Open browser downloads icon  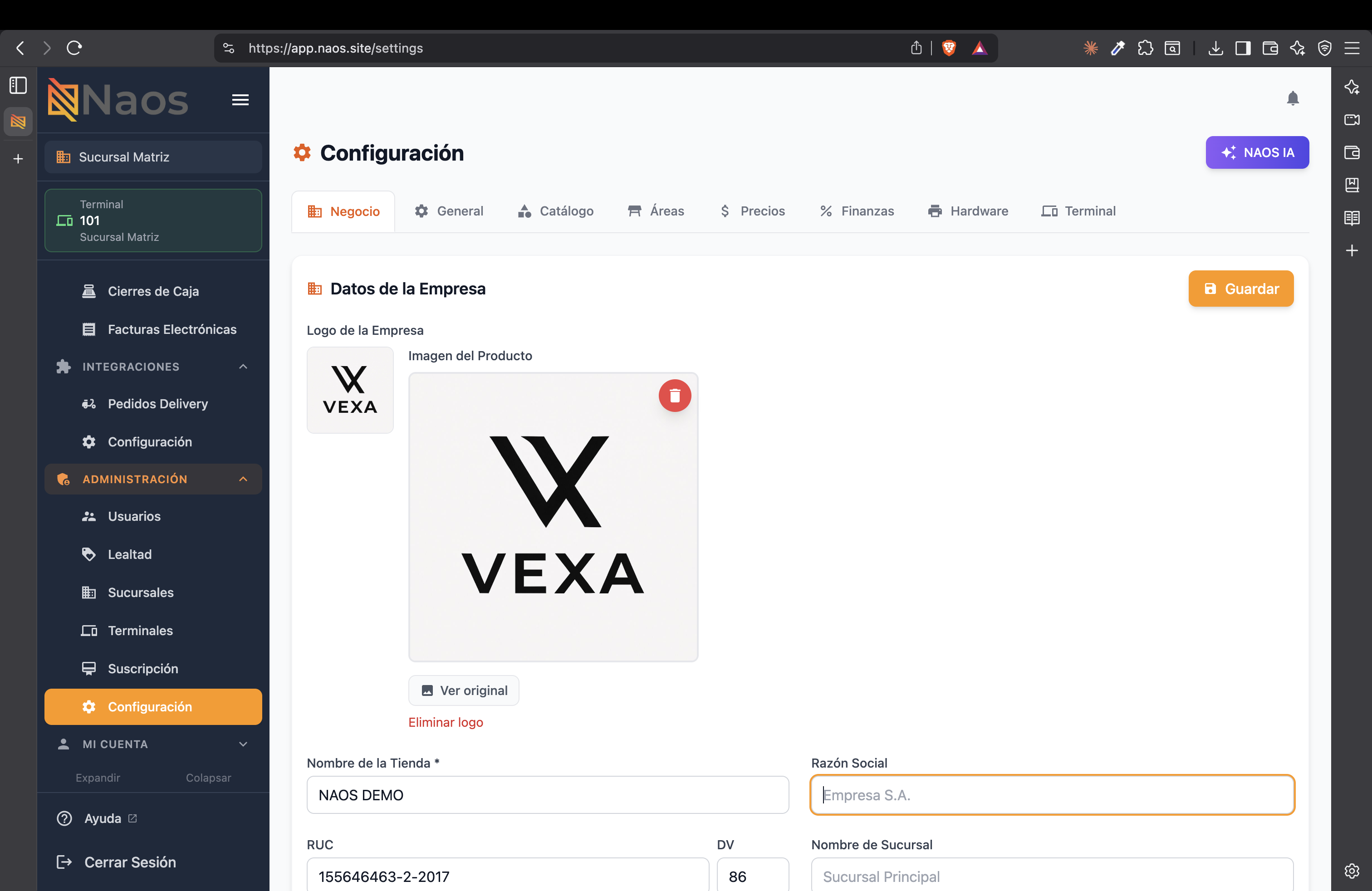[x=1215, y=48]
